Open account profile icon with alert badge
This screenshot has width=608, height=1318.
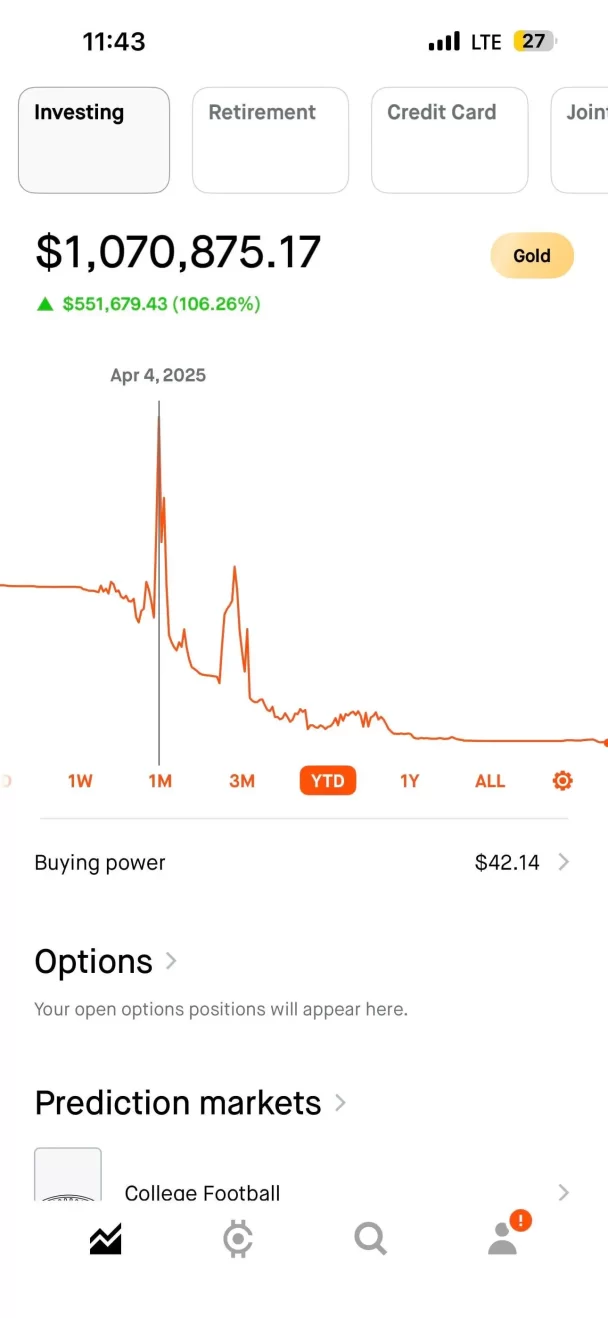click(503, 1238)
